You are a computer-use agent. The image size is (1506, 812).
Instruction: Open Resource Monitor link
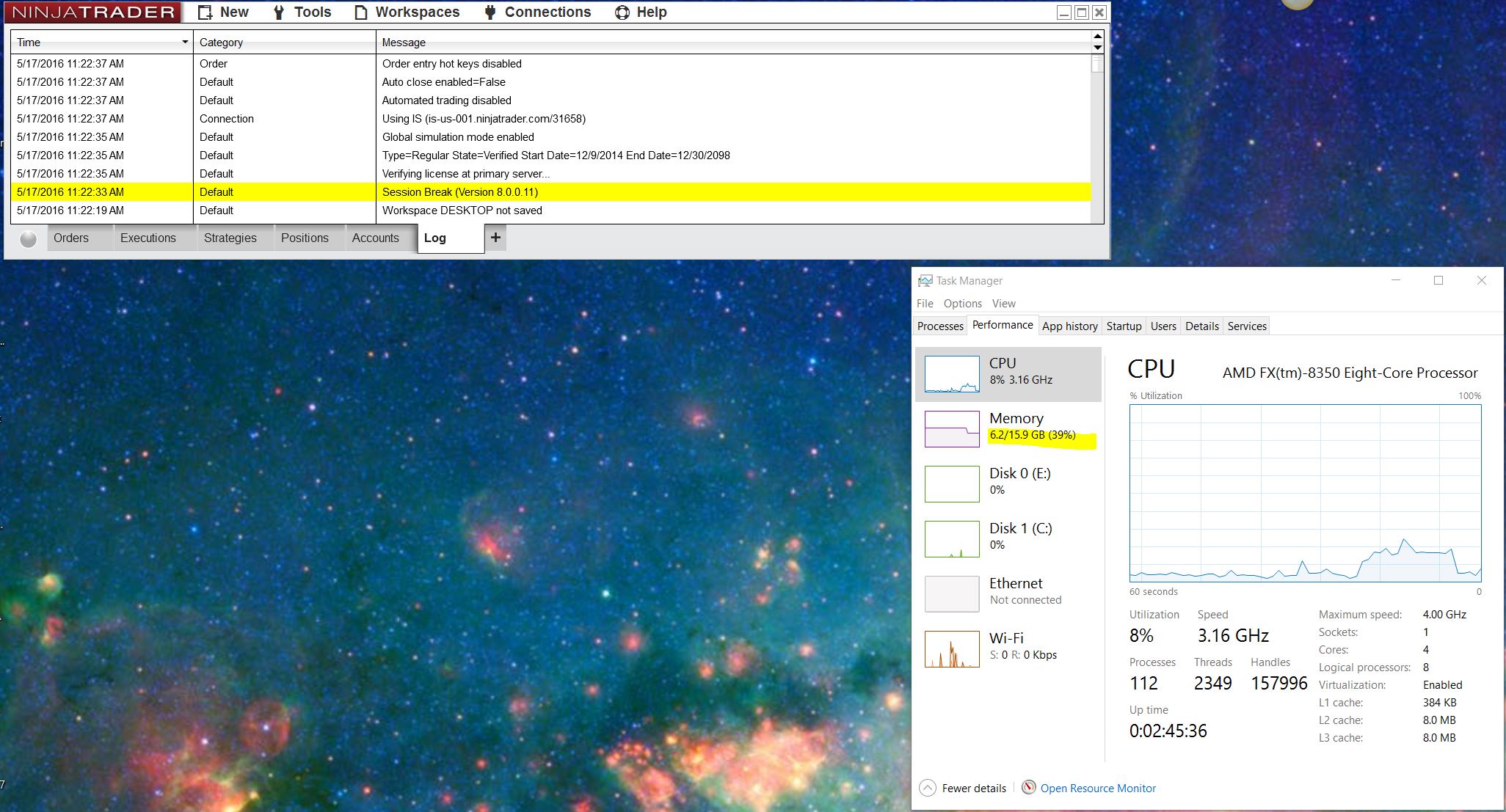(x=1098, y=789)
